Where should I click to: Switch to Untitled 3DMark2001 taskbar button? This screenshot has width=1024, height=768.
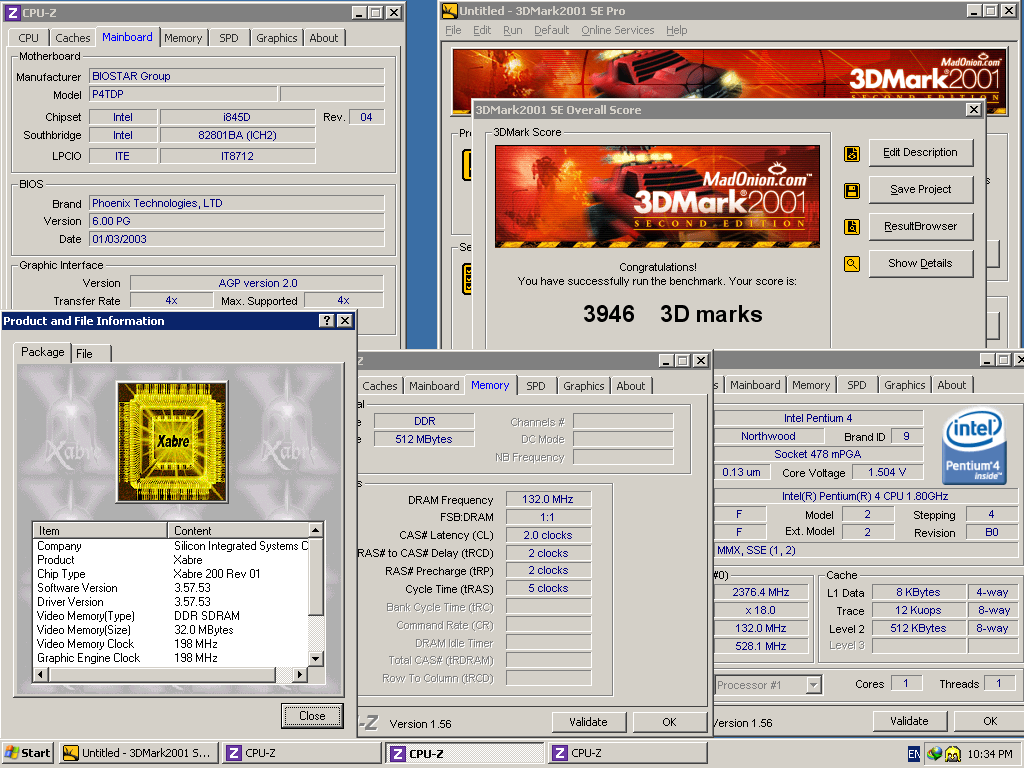pyautogui.click(x=138, y=754)
